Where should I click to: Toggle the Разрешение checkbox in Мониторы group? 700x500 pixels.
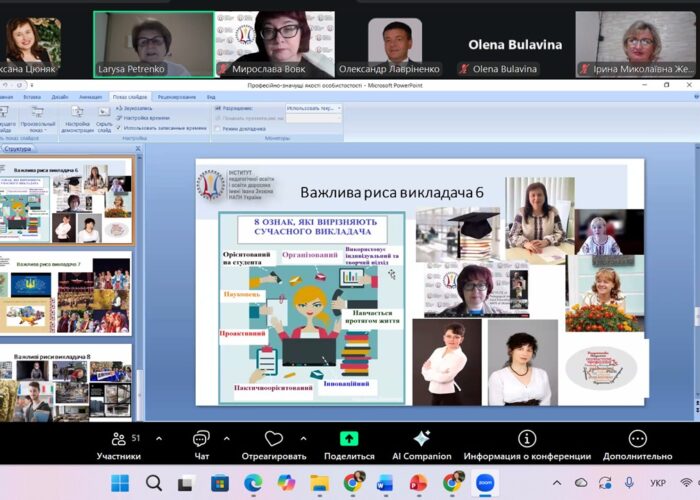tap(219, 107)
